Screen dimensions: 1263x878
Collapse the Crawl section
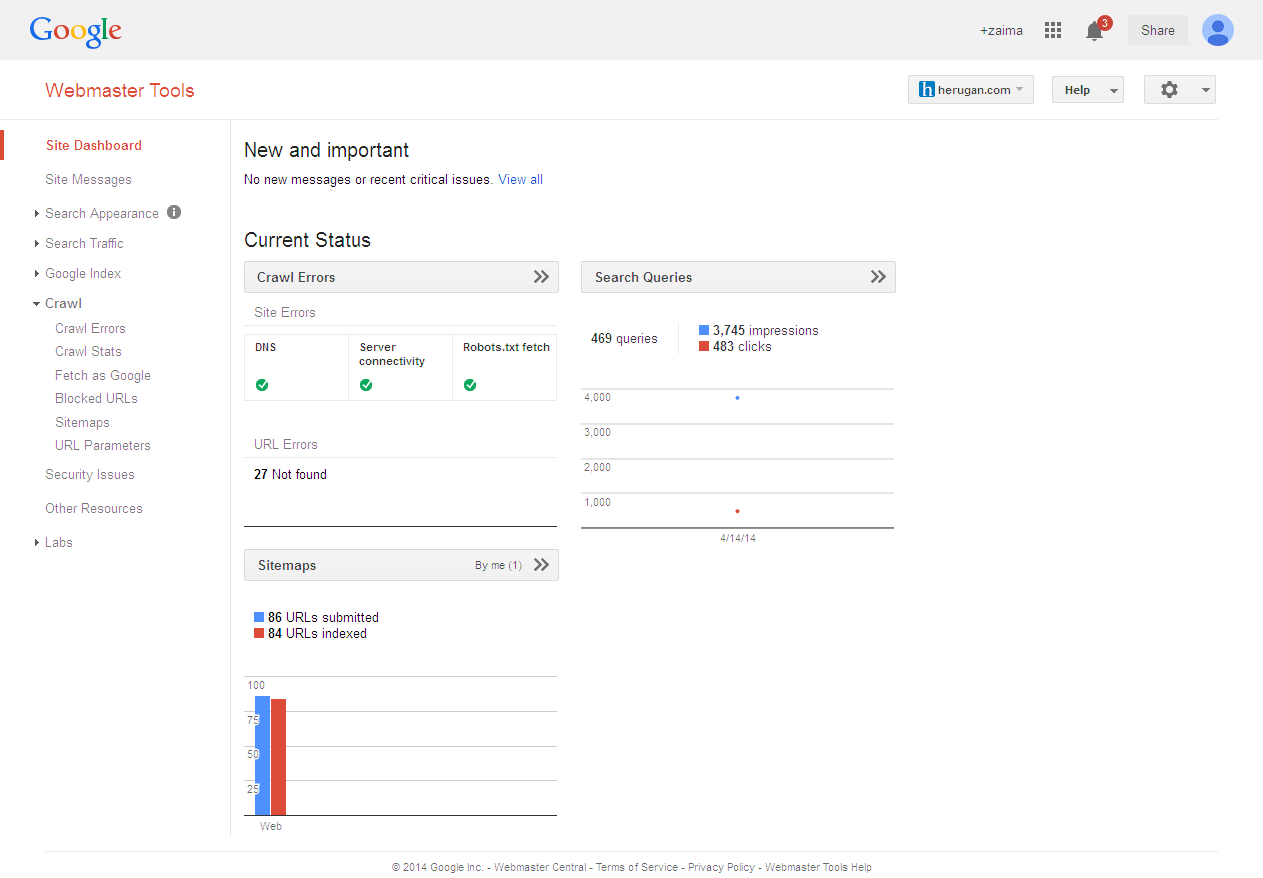[x=37, y=304]
